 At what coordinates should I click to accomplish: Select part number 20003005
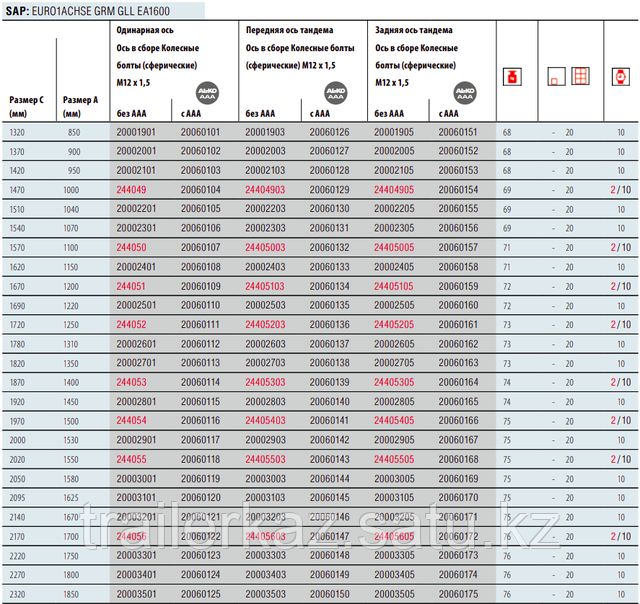394,479
